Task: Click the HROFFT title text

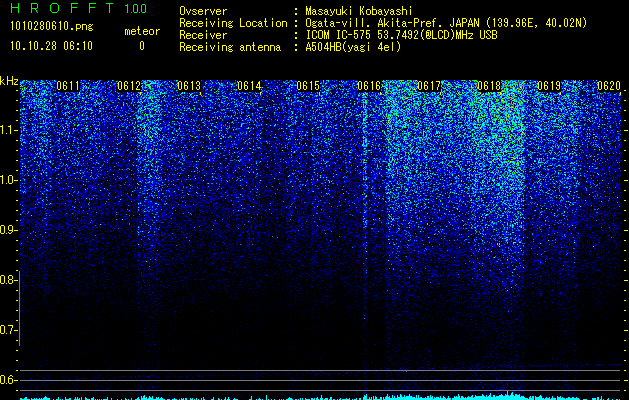Action: pos(63,8)
